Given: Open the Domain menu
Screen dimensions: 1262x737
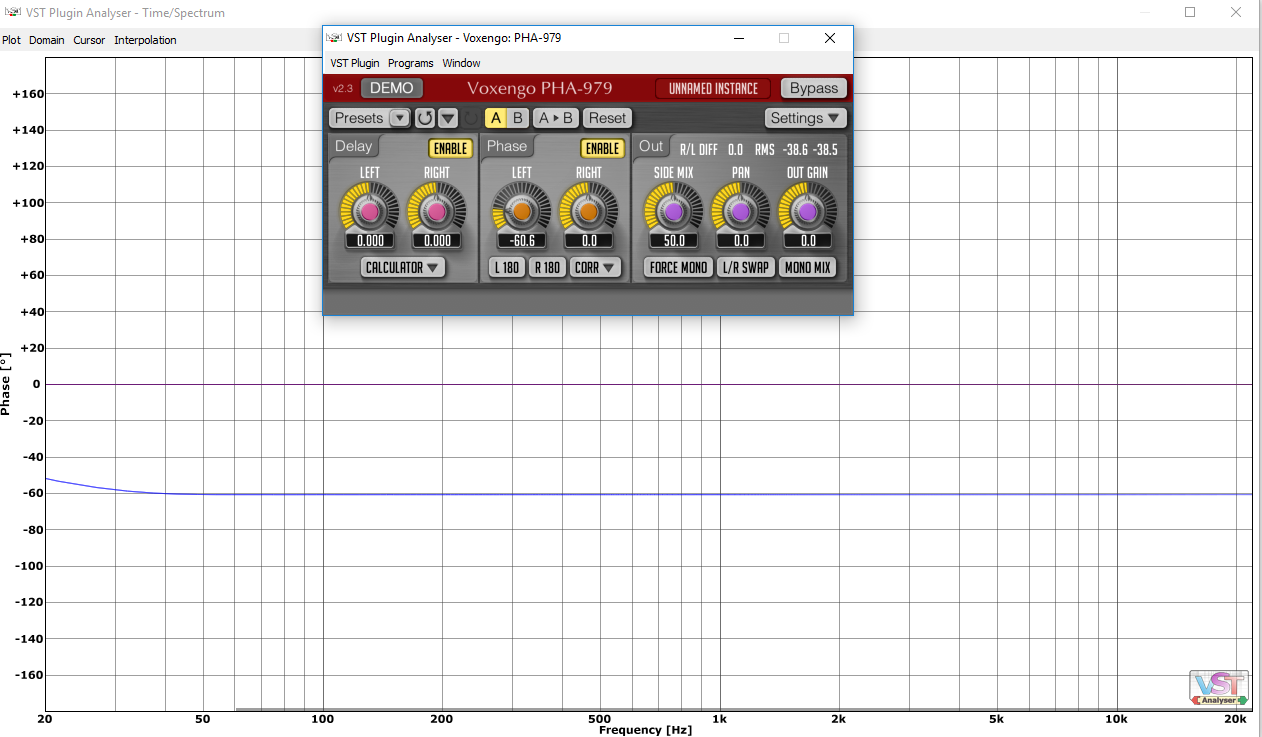Looking at the screenshot, I should (47, 40).
